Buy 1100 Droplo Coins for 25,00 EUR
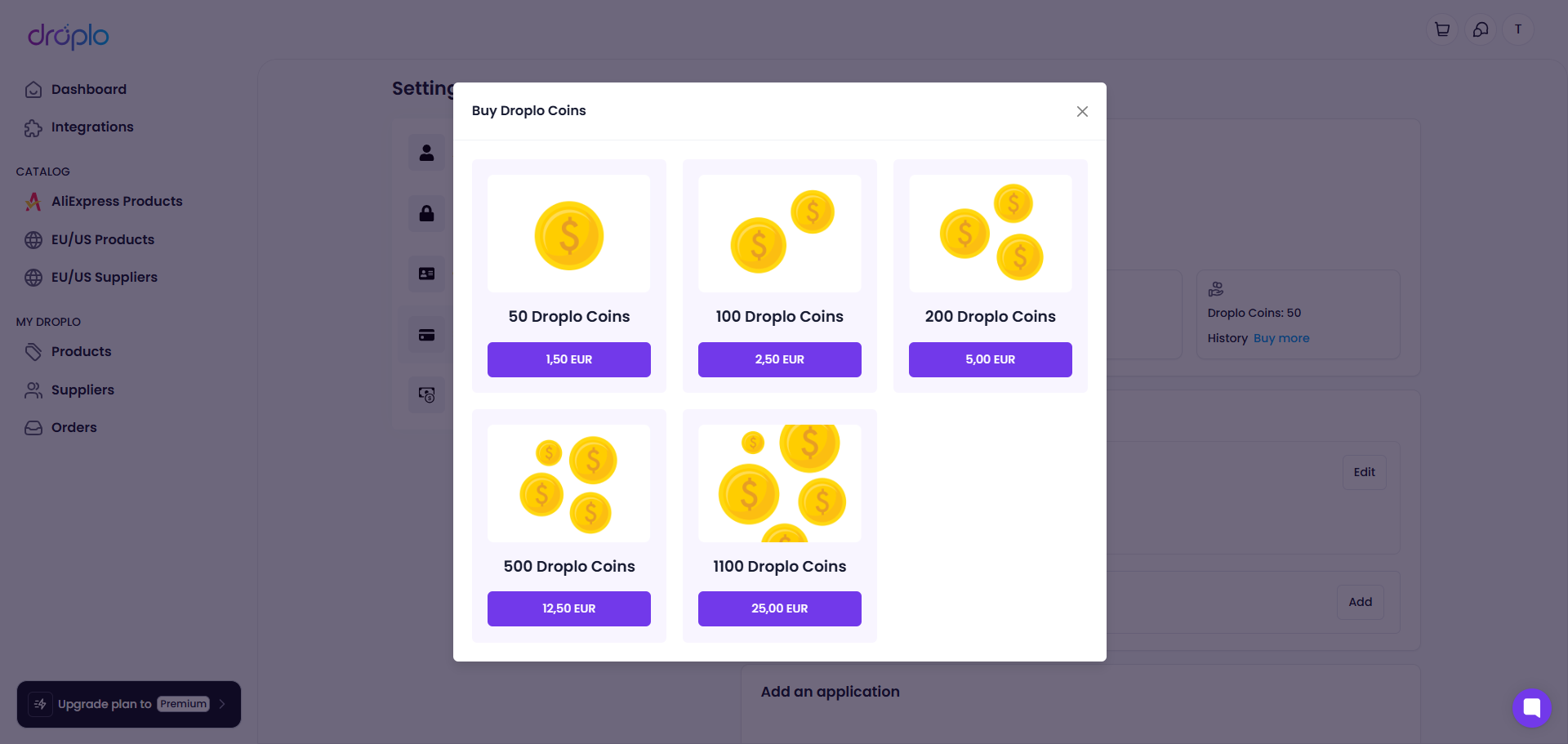1568x744 pixels. 780,608
